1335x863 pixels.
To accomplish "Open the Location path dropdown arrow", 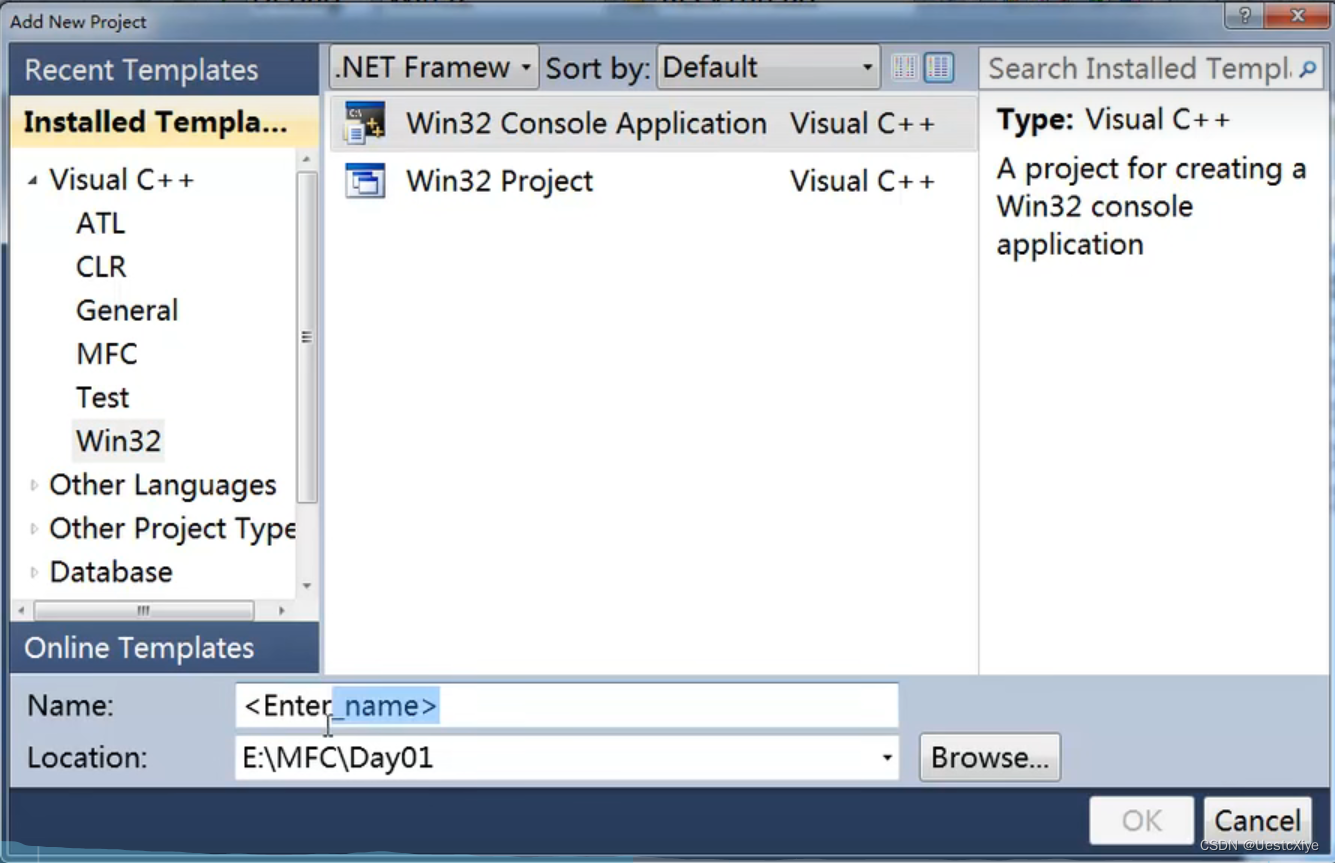I will pyautogui.click(x=886, y=758).
